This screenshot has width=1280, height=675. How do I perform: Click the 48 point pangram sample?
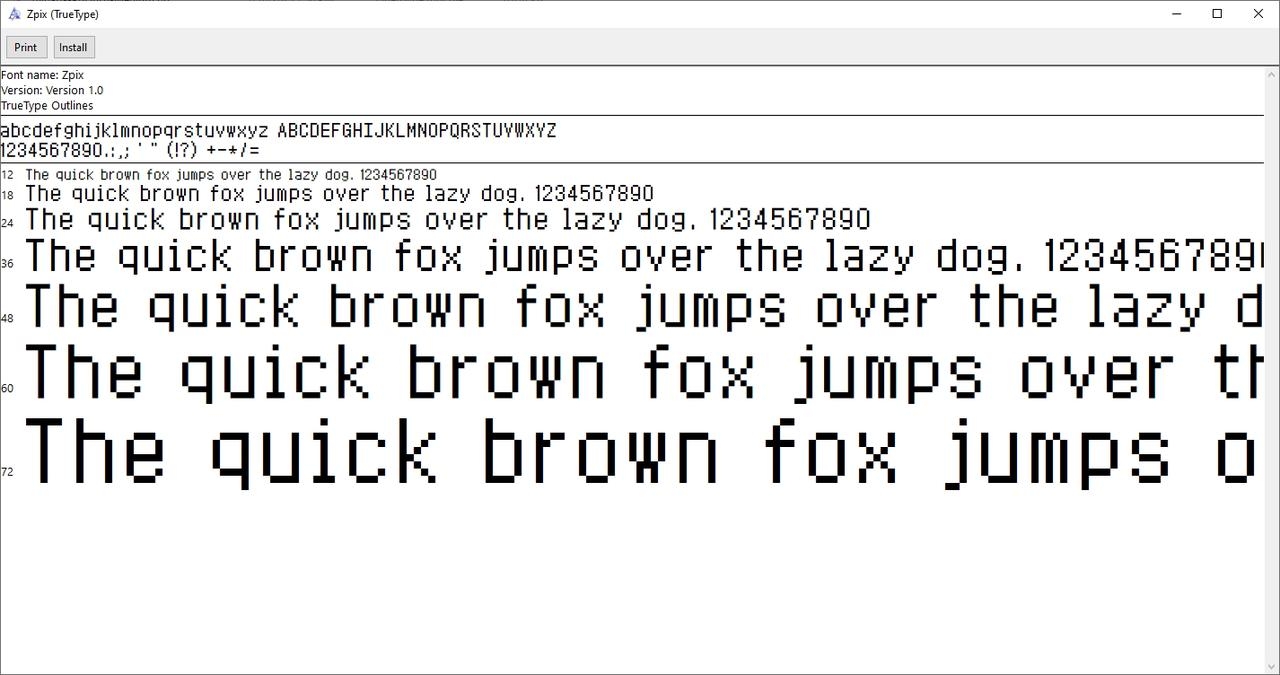640,306
